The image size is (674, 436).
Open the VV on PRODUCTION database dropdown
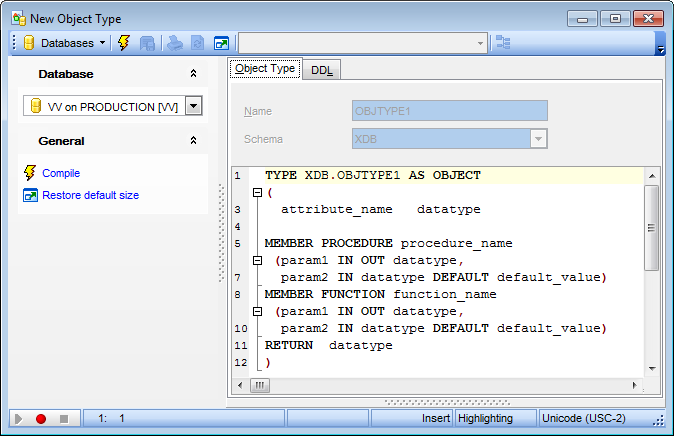click(x=194, y=106)
